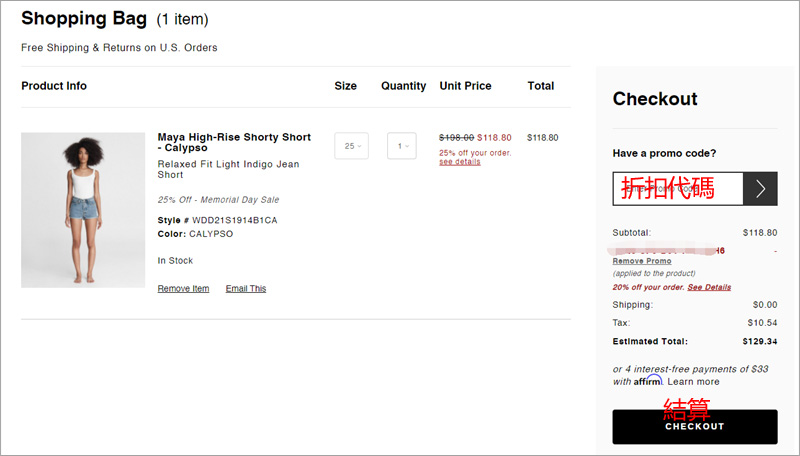Click the black CHECKOUT button
Viewport: 800px width, 456px height.
(x=695, y=426)
